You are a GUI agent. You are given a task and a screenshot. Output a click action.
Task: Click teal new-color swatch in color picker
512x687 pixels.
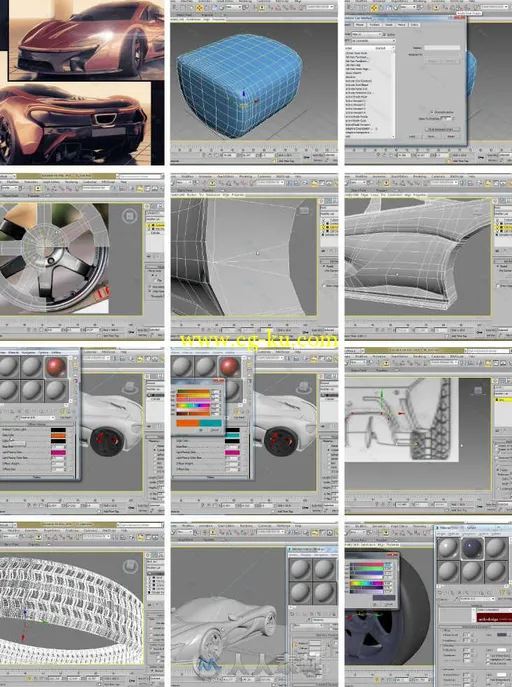point(211,423)
